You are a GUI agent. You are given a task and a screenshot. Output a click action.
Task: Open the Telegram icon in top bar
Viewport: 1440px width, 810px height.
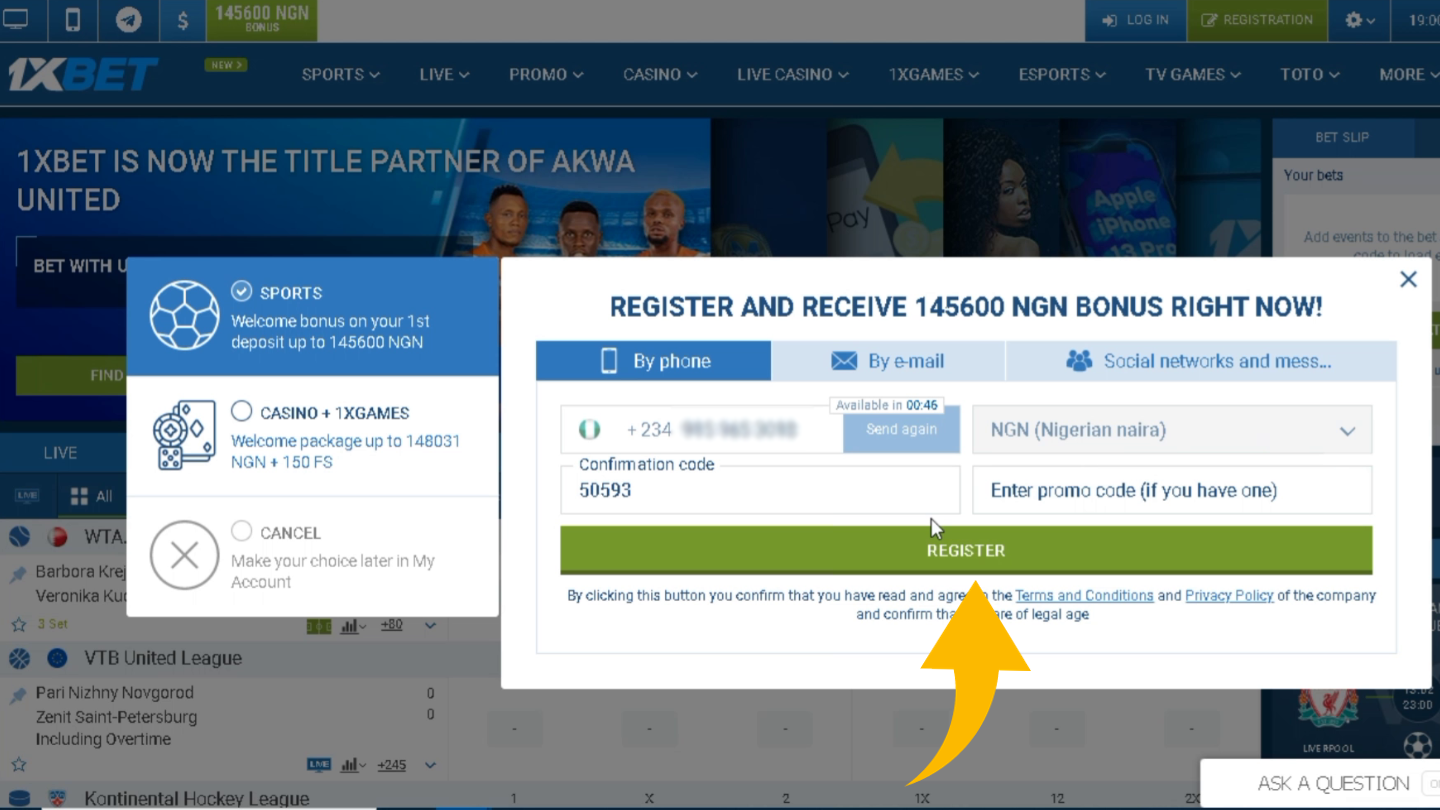click(x=128, y=20)
